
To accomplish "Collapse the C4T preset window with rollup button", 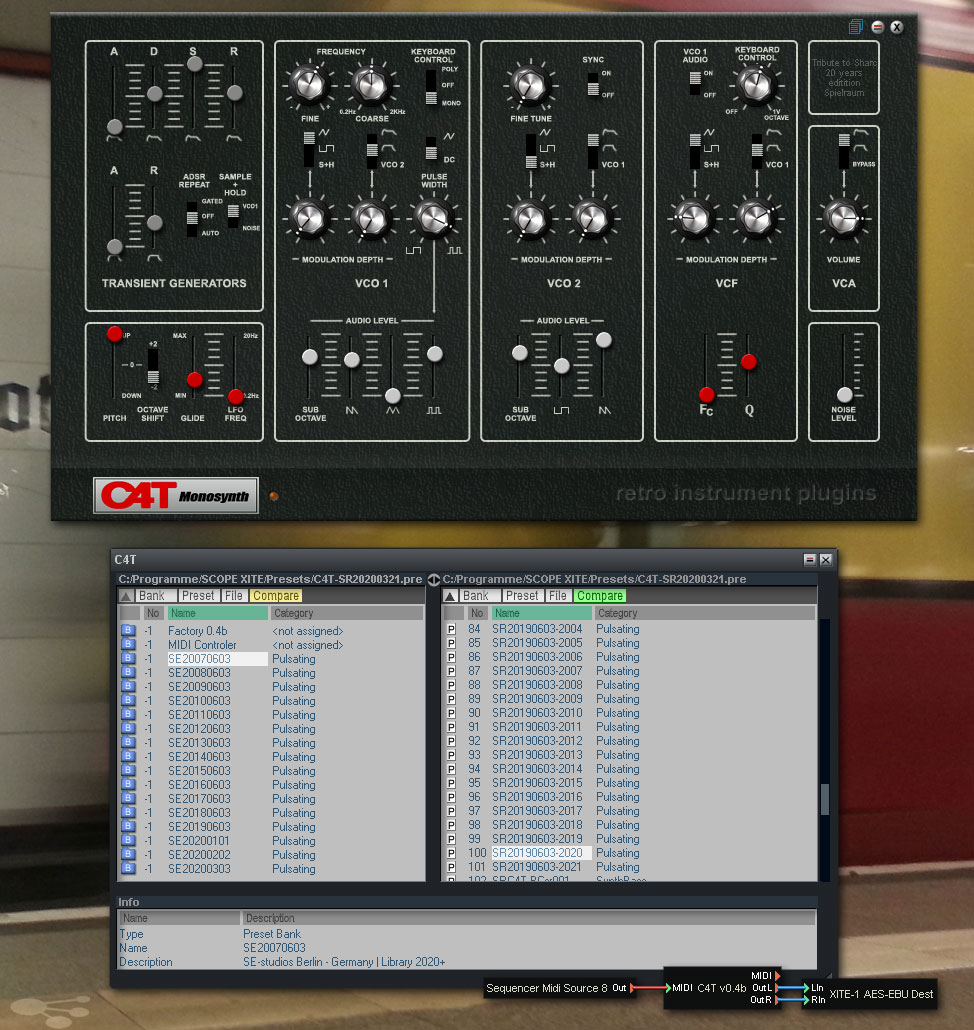I will pyautogui.click(x=810, y=560).
